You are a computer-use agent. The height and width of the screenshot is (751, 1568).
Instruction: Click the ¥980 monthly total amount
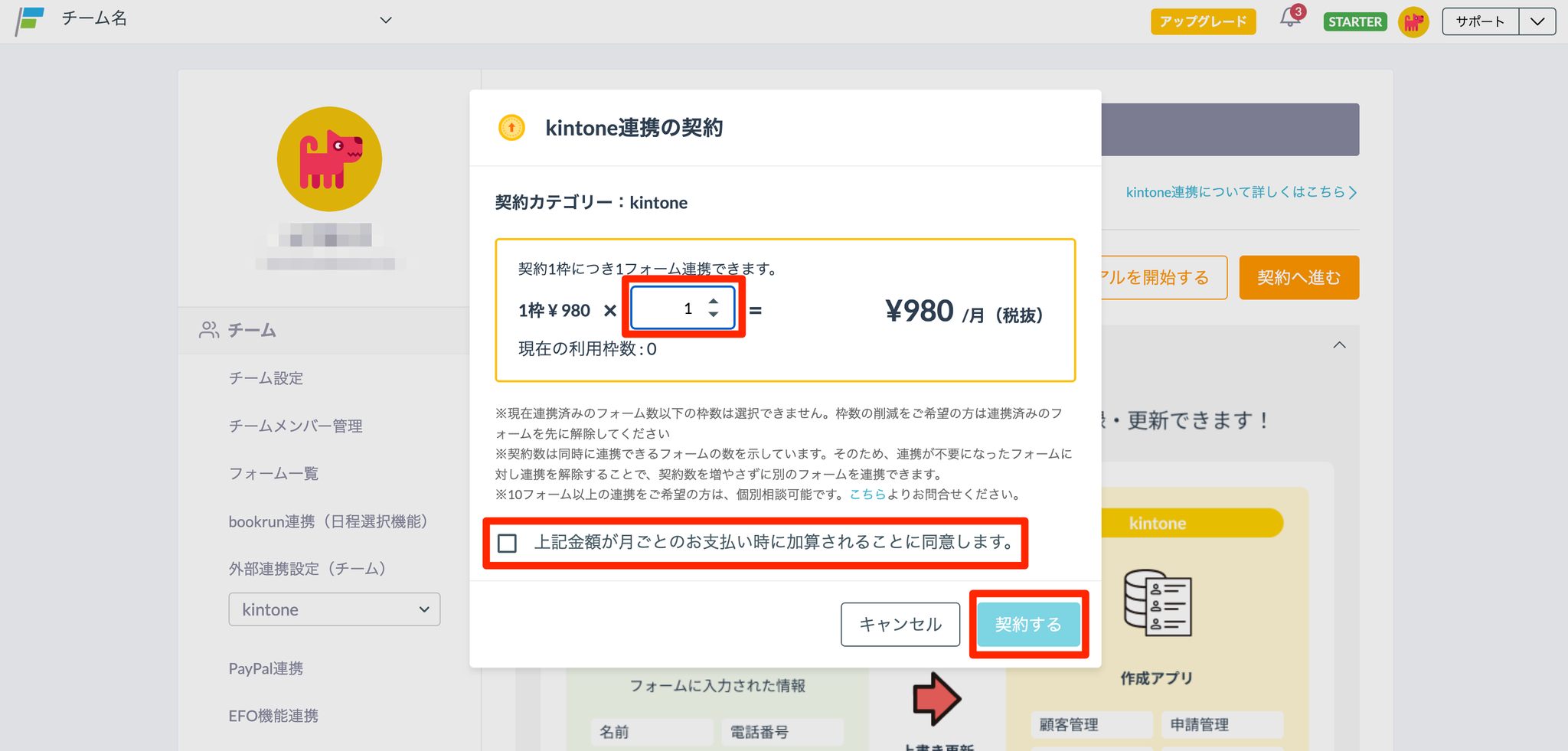(x=919, y=311)
